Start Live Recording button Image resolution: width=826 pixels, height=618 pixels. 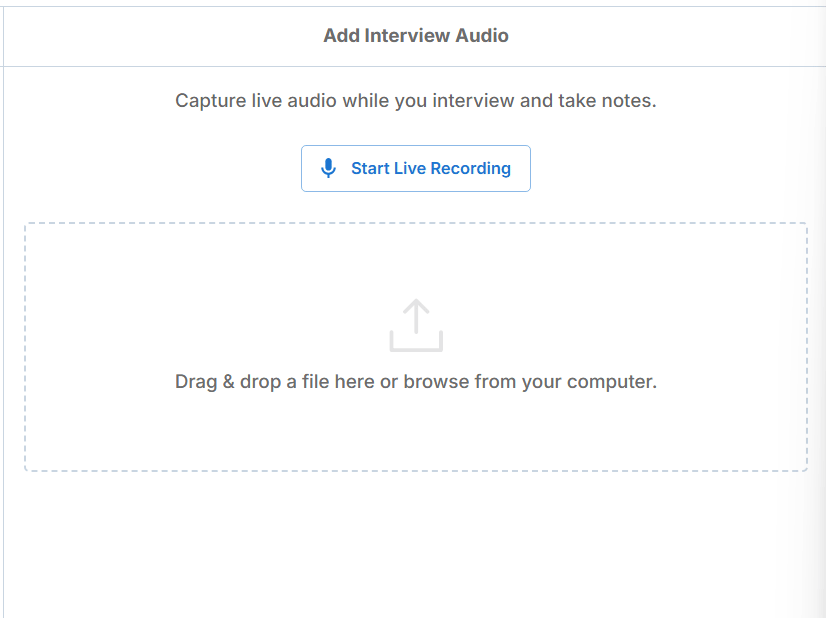(x=416, y=169)
